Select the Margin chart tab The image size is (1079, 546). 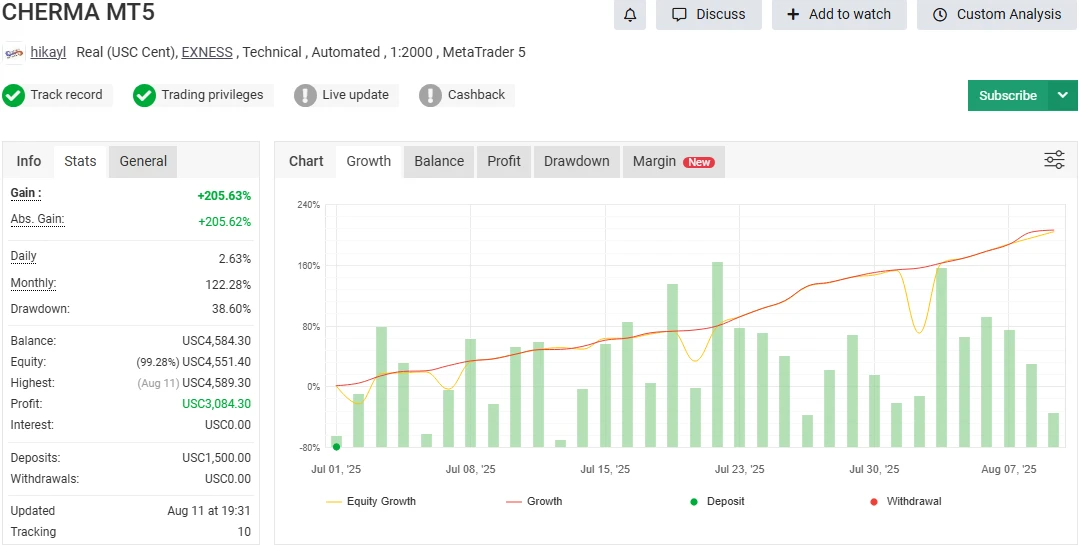[x=672, y=161]
